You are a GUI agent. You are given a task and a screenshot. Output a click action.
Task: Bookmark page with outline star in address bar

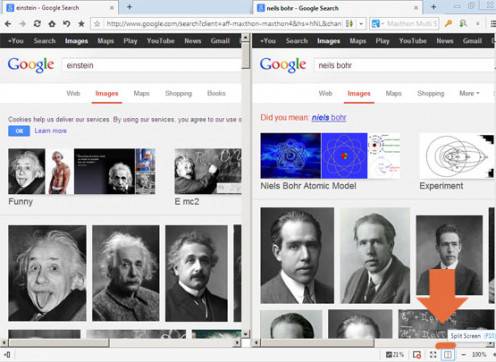click(97, 24)
